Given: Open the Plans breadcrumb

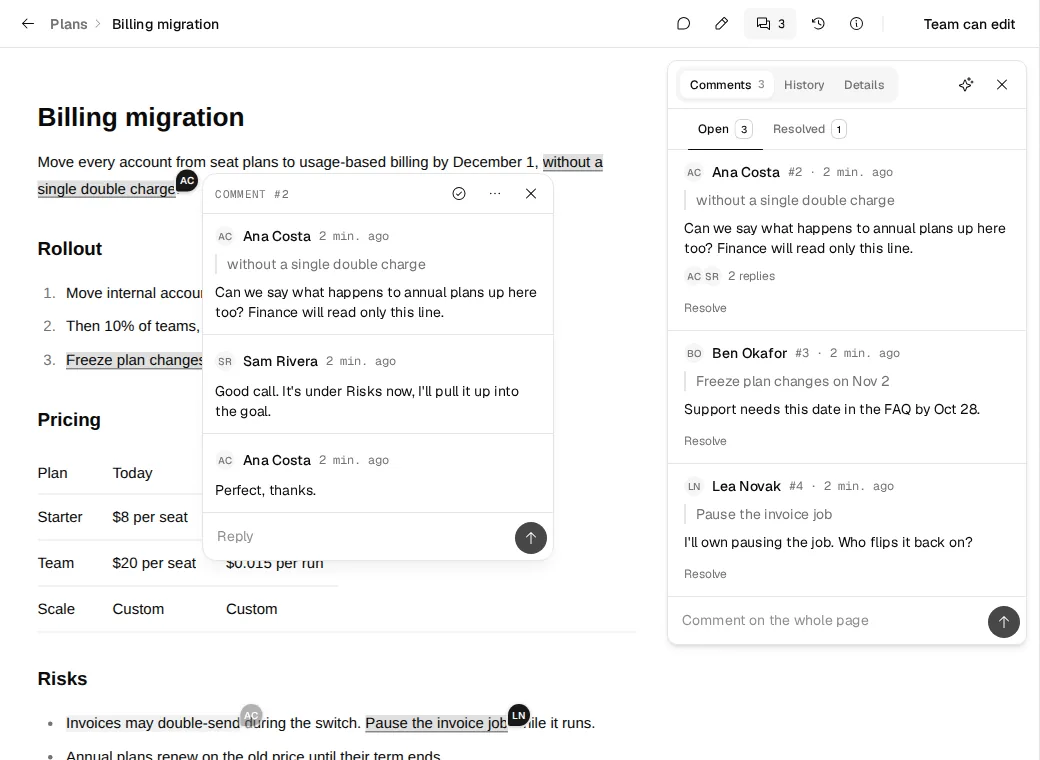Looking at the screenshot, I should tap(68, 24).
